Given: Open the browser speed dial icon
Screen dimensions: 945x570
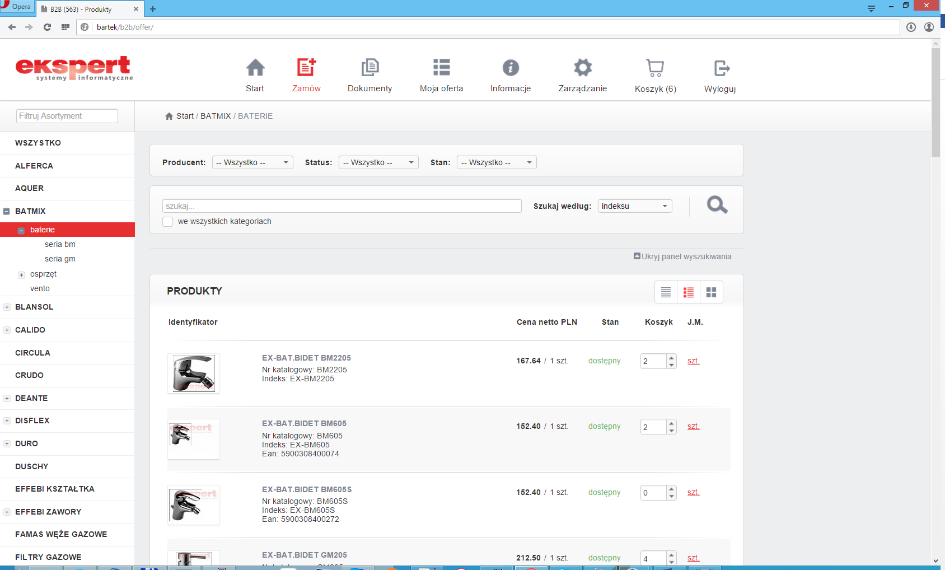Looking at the screenshot, I should point(65,27).
